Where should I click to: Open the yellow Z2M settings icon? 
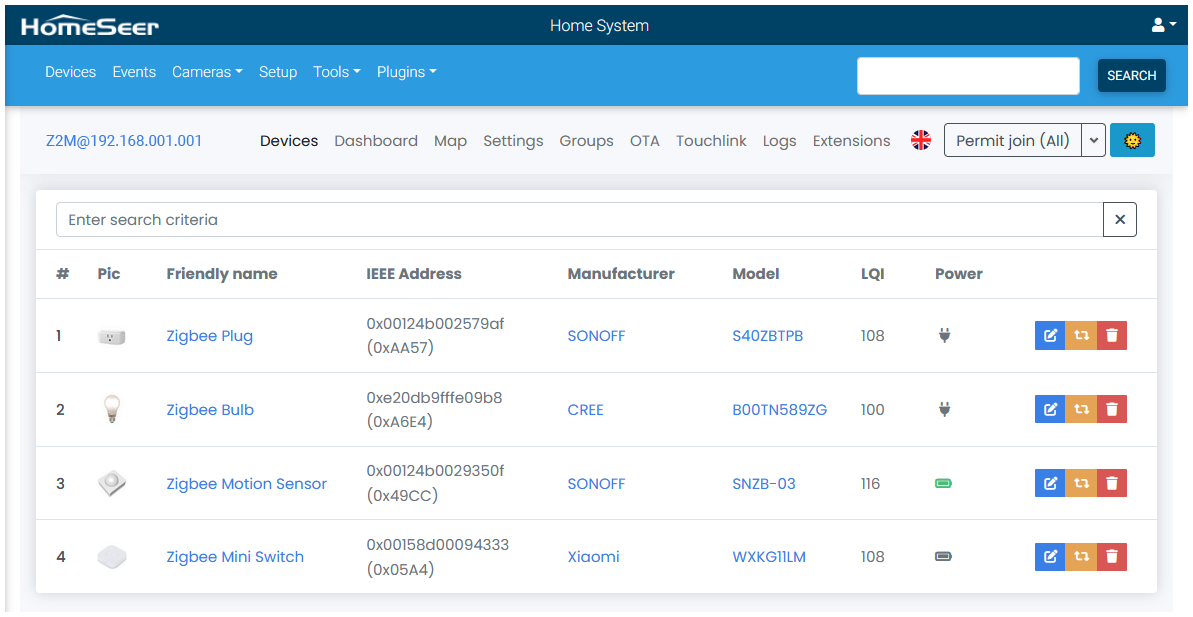tap(1132, 140)
